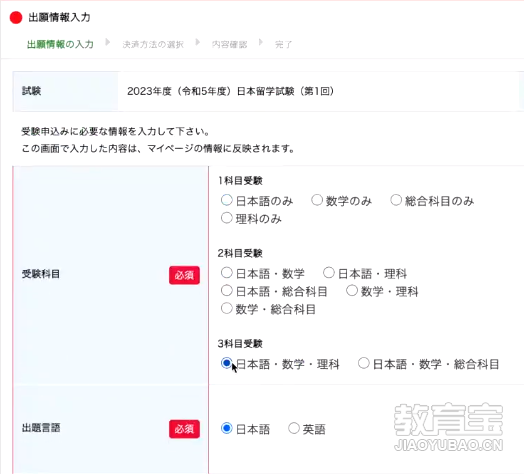Image resolution: width=524 pixels, height=474 pixels.
Task: Click the 出願情報入力 page title
Action: tap(59, 17)
